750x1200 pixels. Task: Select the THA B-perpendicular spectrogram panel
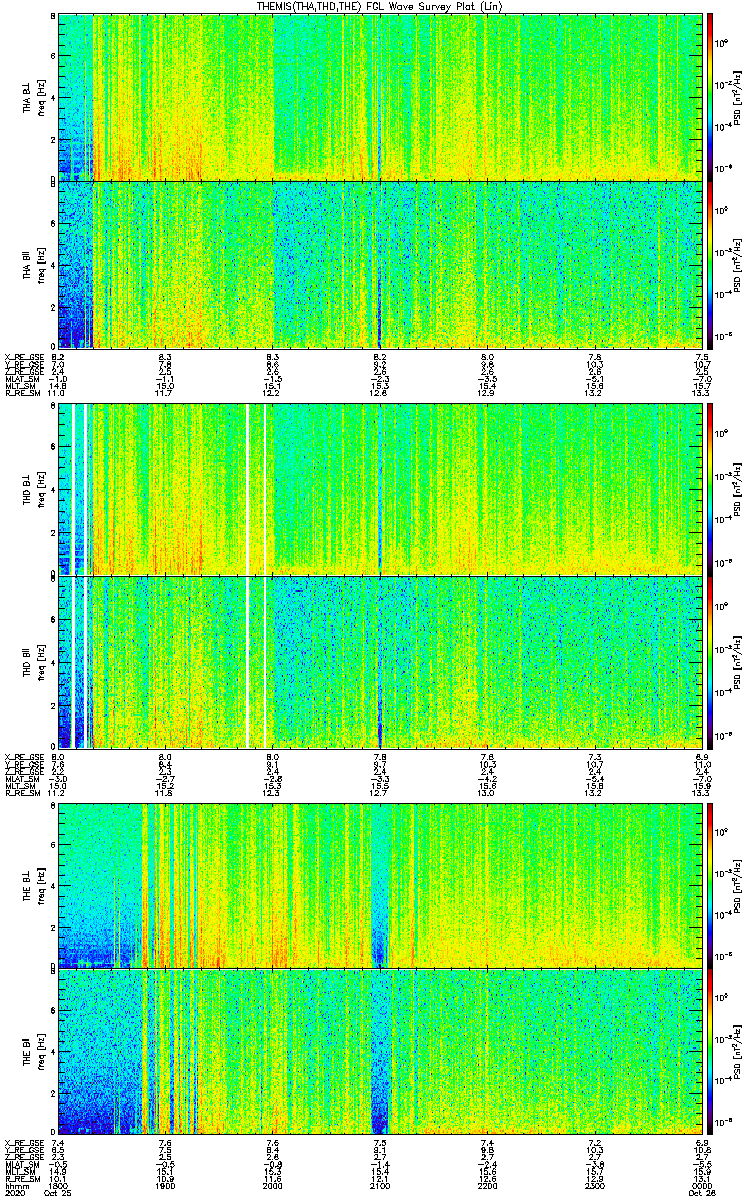pyautogui.click(x=380, y=97)
